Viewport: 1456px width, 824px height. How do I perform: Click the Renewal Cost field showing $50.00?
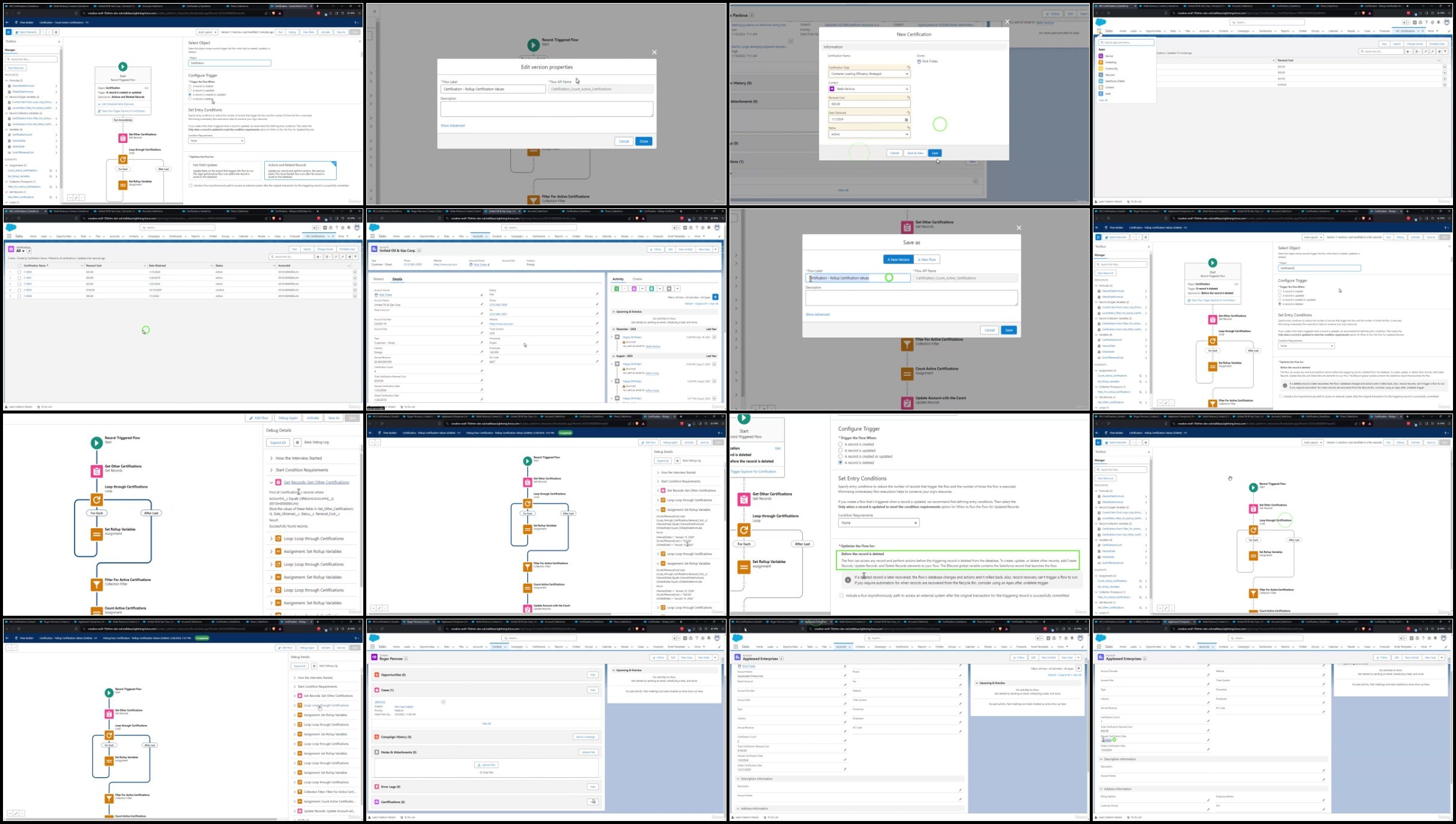pos(869,104)
